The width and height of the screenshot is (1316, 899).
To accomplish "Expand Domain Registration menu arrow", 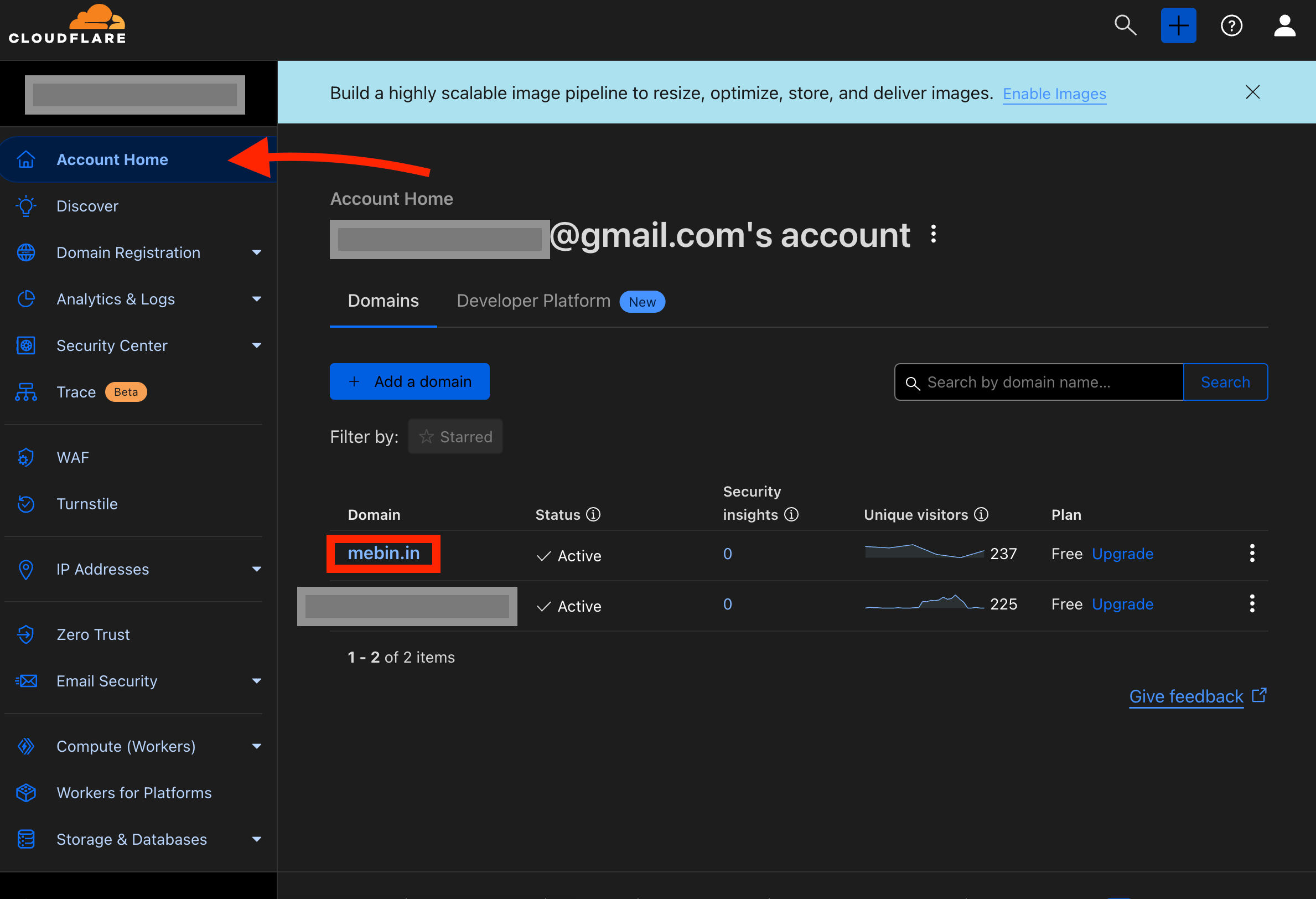I will pyautogui.click(x=257, y=252).
